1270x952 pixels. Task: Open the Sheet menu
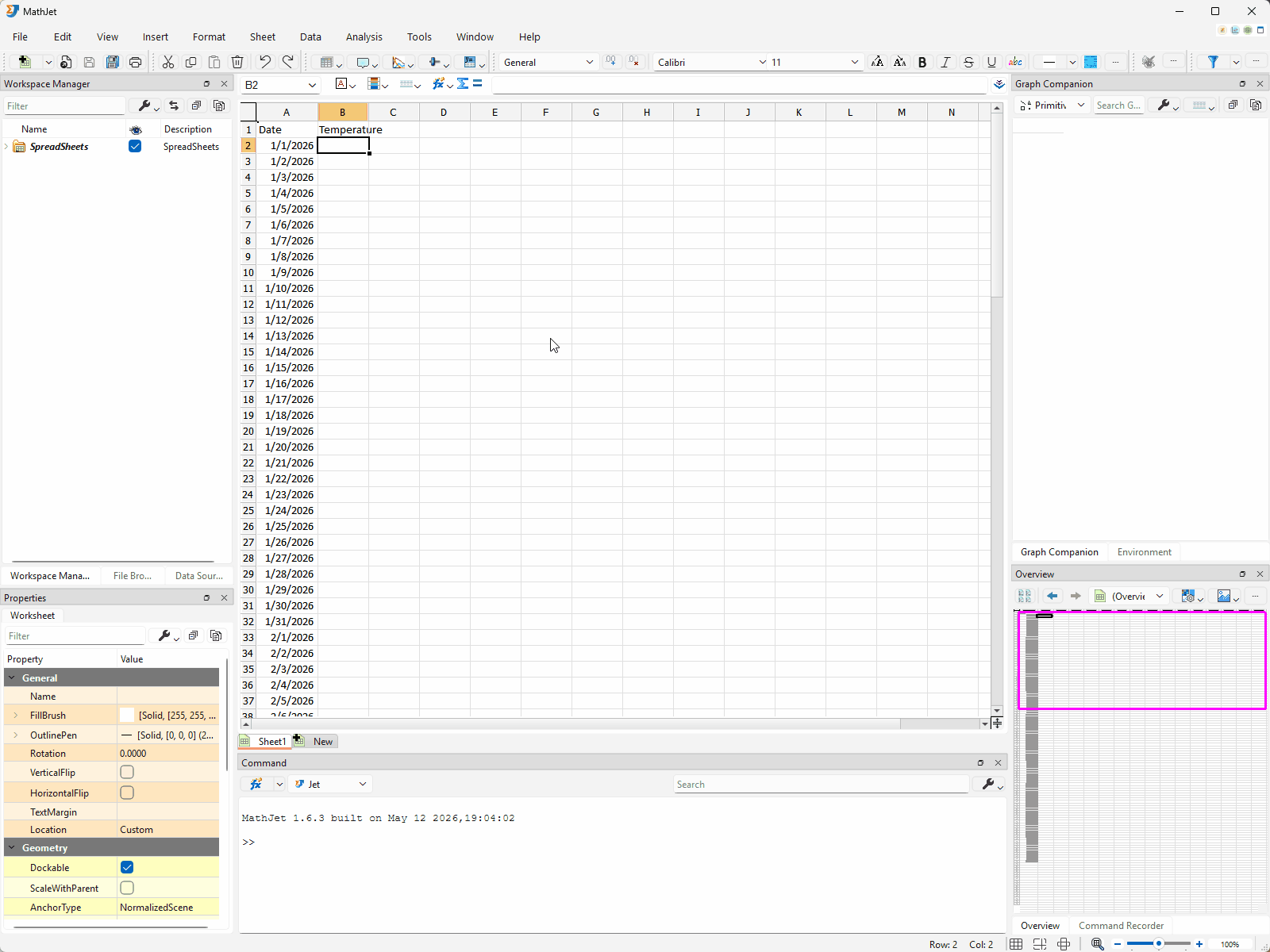pyautogui.click(x=263, y=36)
